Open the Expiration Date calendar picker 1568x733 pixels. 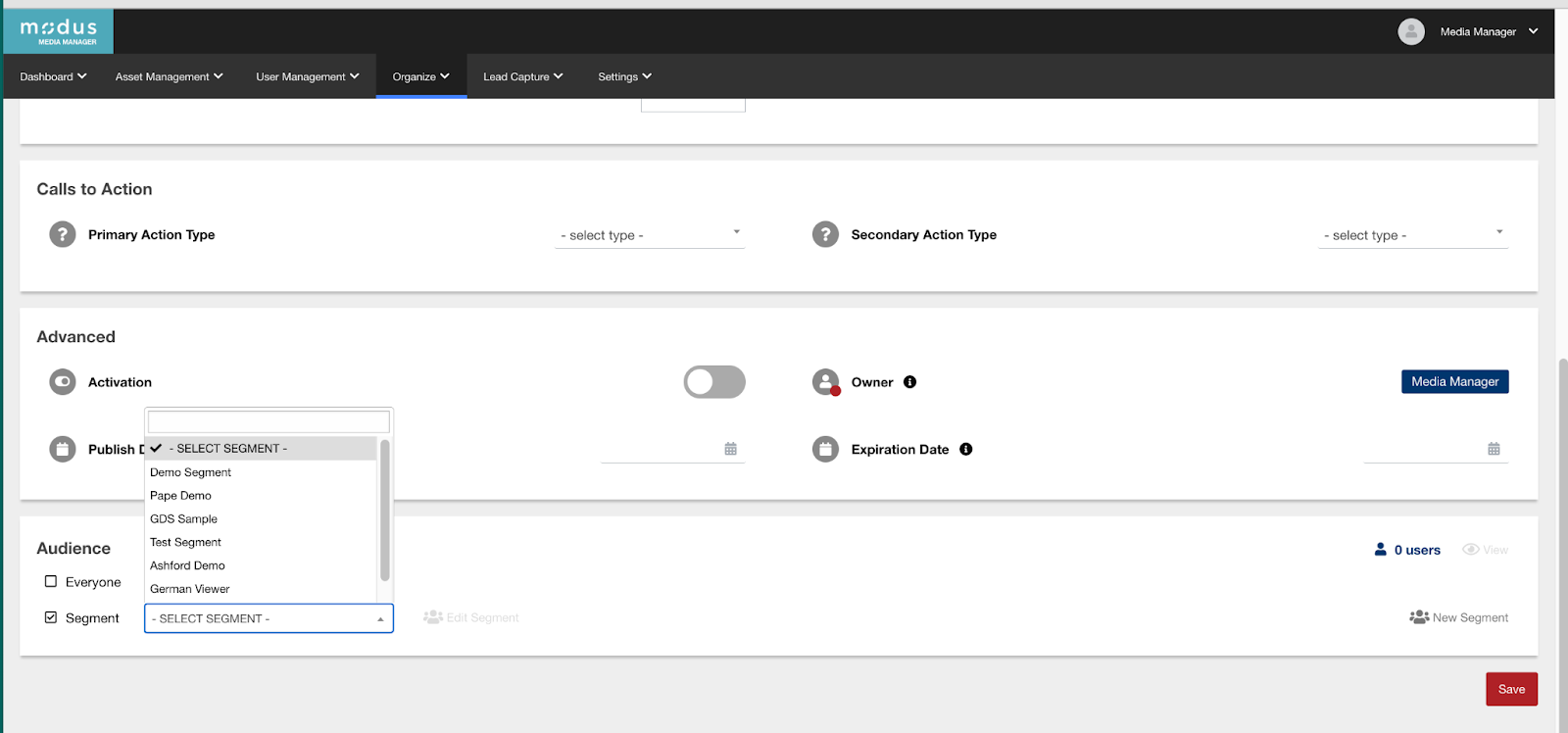click(1494, 449)
